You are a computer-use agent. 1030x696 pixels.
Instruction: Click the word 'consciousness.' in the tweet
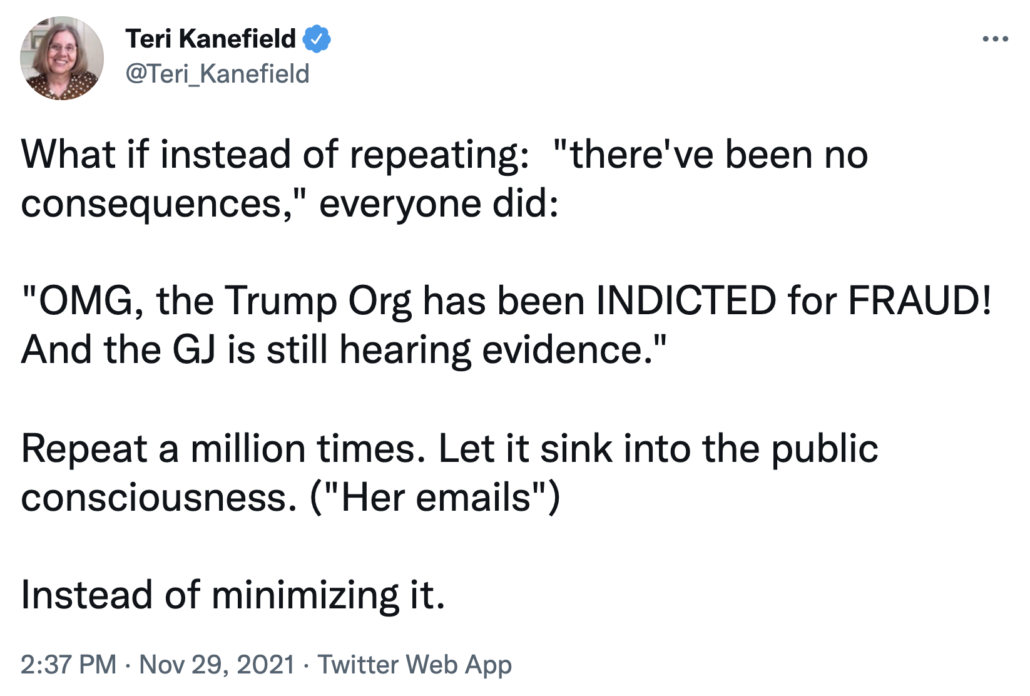coord(155,498)
